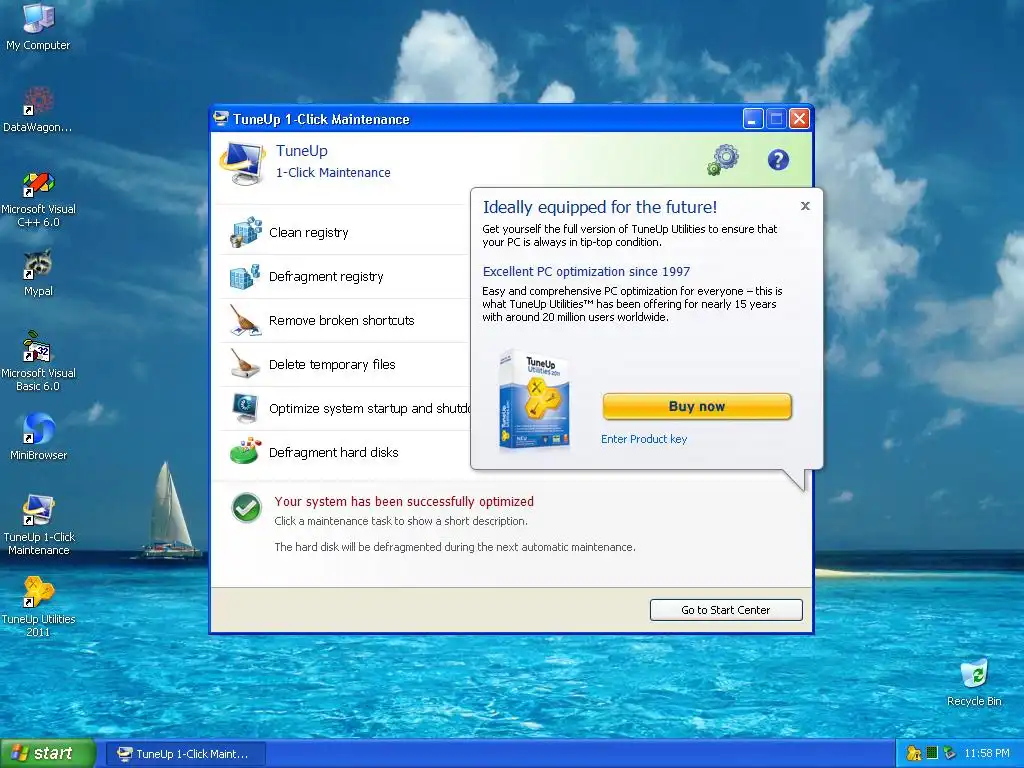Click the title bar TuneUp window icon
Screen dimensions: 1024x768
click(x=221, y=118)
